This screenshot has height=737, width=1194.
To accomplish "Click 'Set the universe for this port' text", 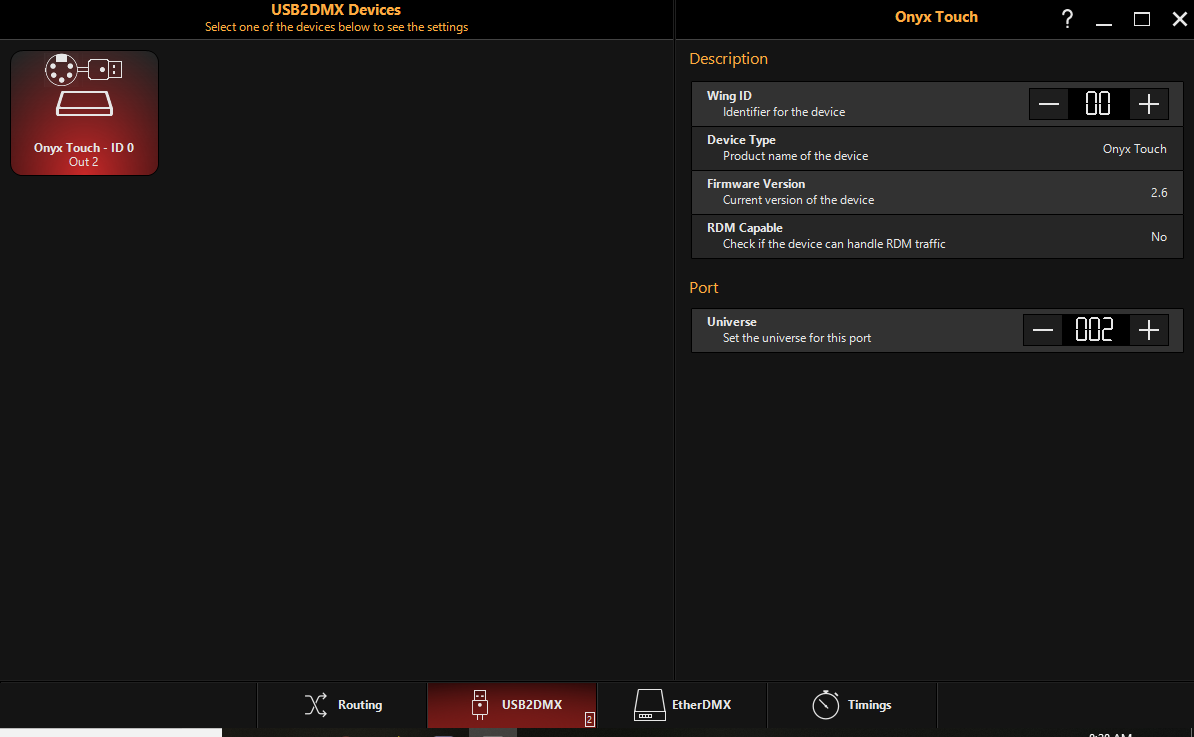I will point(797,338).
